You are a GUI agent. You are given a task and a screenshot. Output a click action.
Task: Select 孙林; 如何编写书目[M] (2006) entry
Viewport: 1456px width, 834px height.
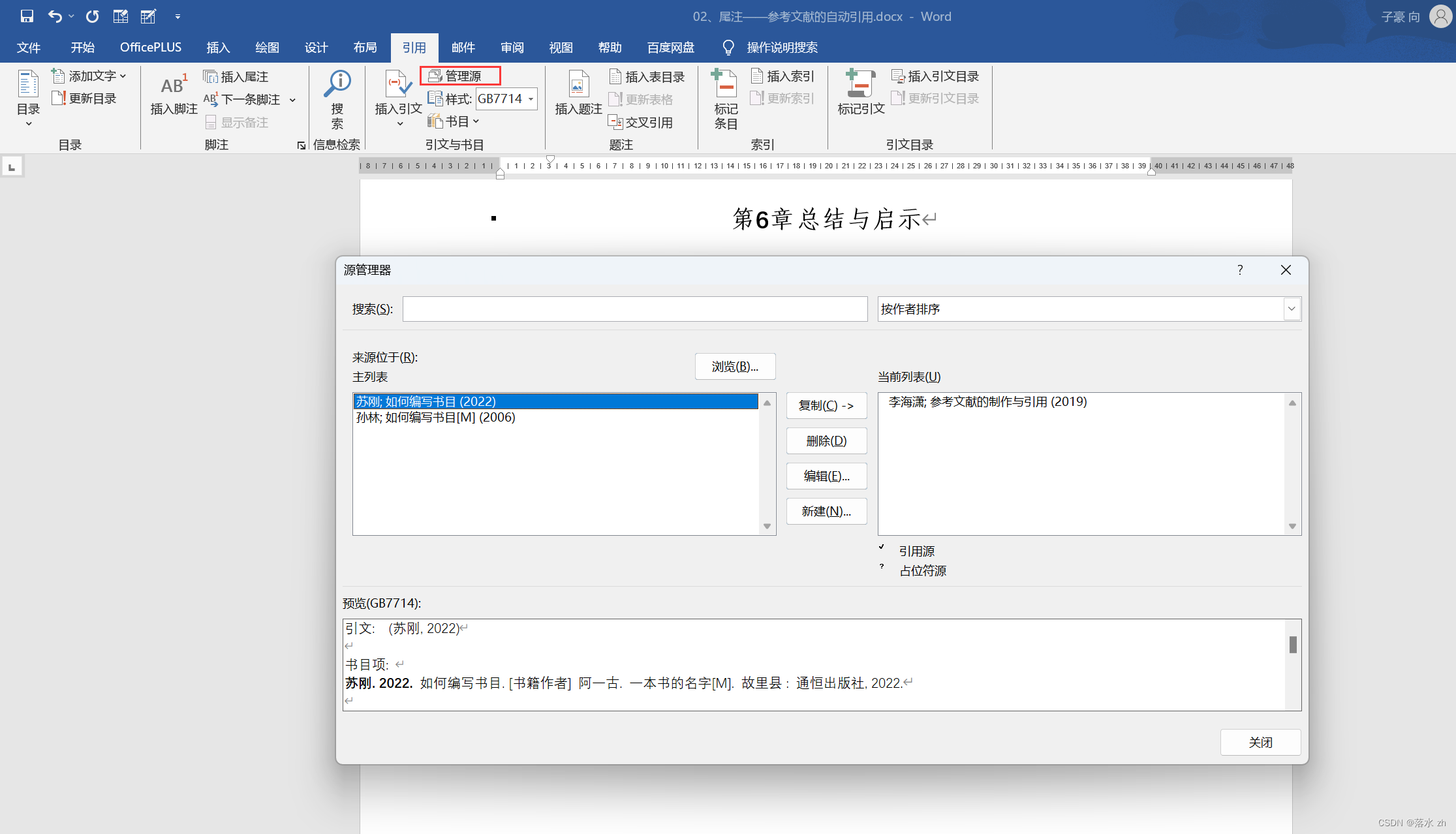(x=555, y=418)
